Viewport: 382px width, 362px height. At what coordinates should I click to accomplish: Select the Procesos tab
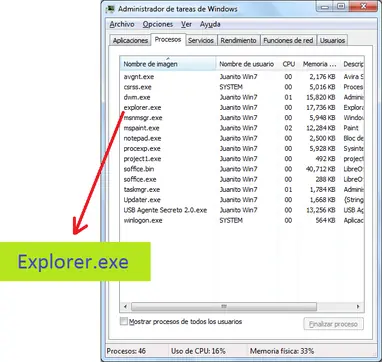point(168,39)
